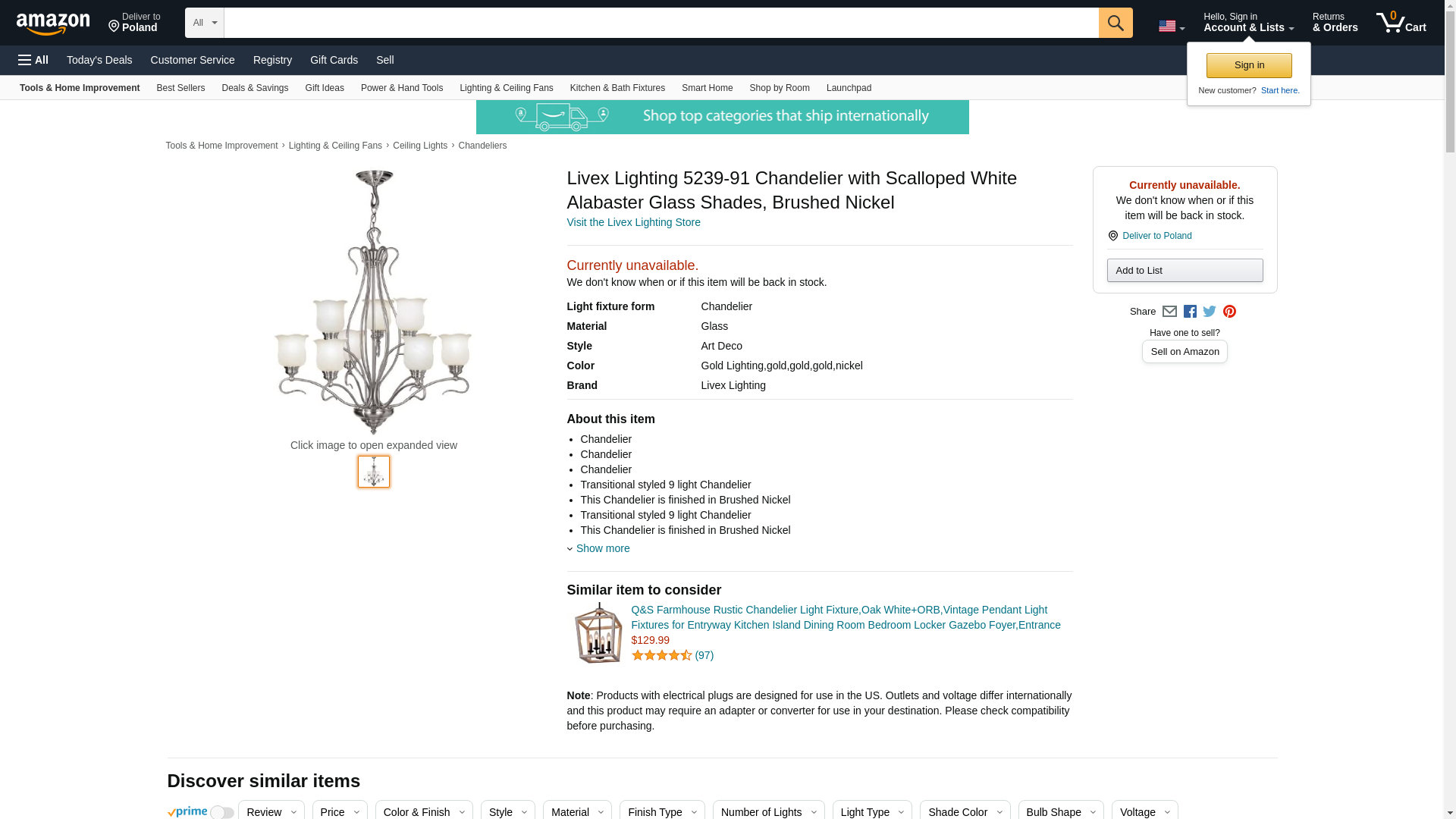Share product on Twitter icon
Viewport: 1456px width, 819px height.
(x=1210, y=312)
